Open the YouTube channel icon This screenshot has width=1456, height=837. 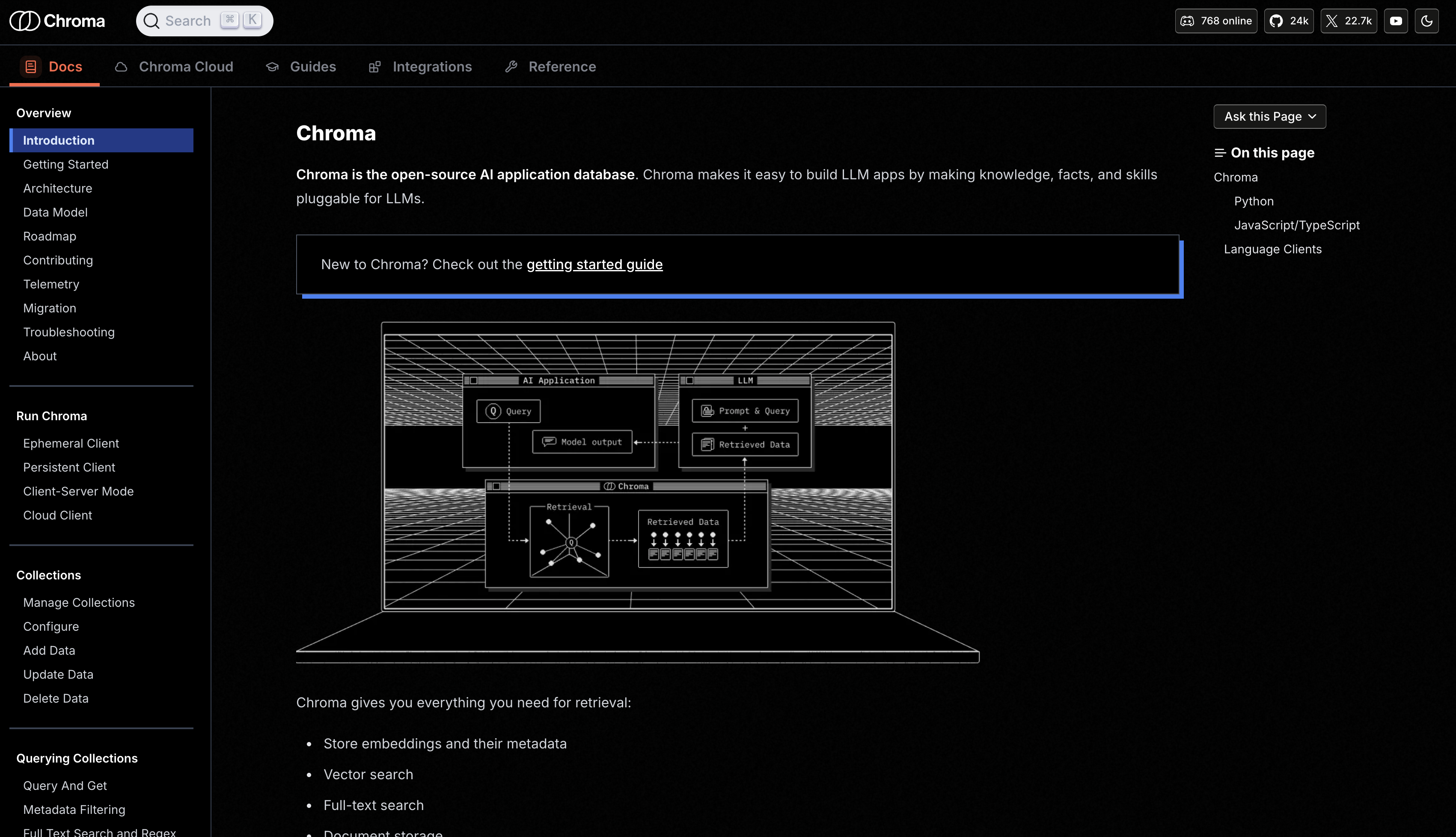point(1396,21)
